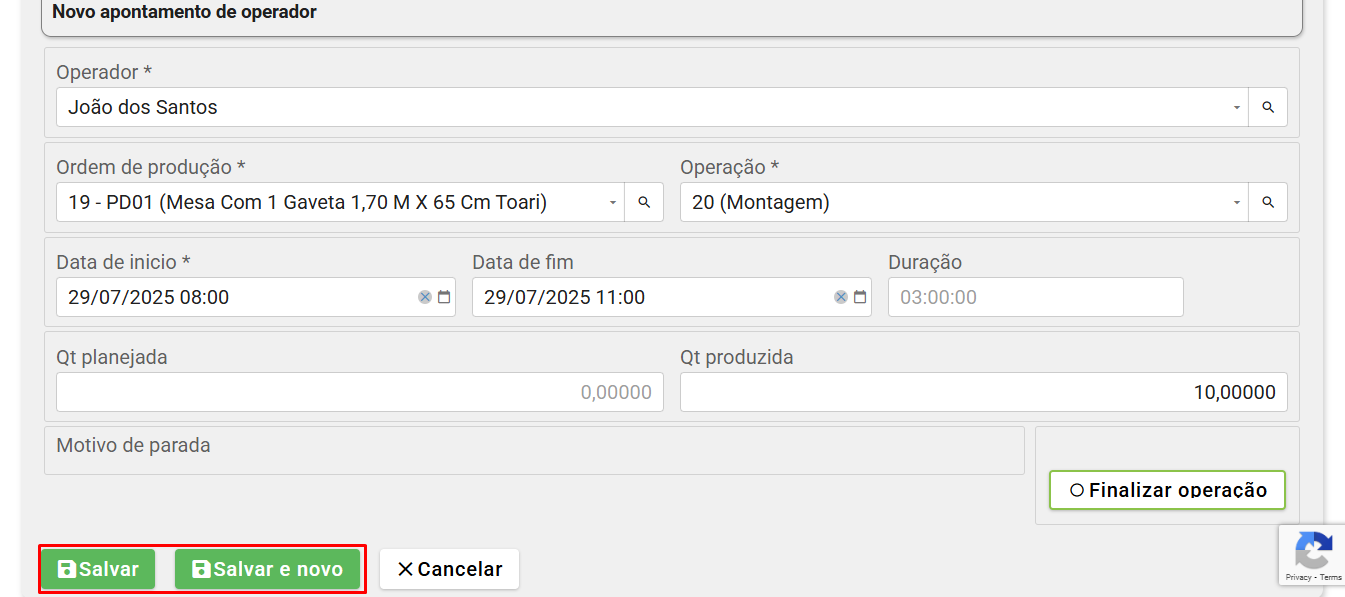Open reCAPTCHA Terms link
This screenshot has height=597, width=1345.
coord(1331,578)
